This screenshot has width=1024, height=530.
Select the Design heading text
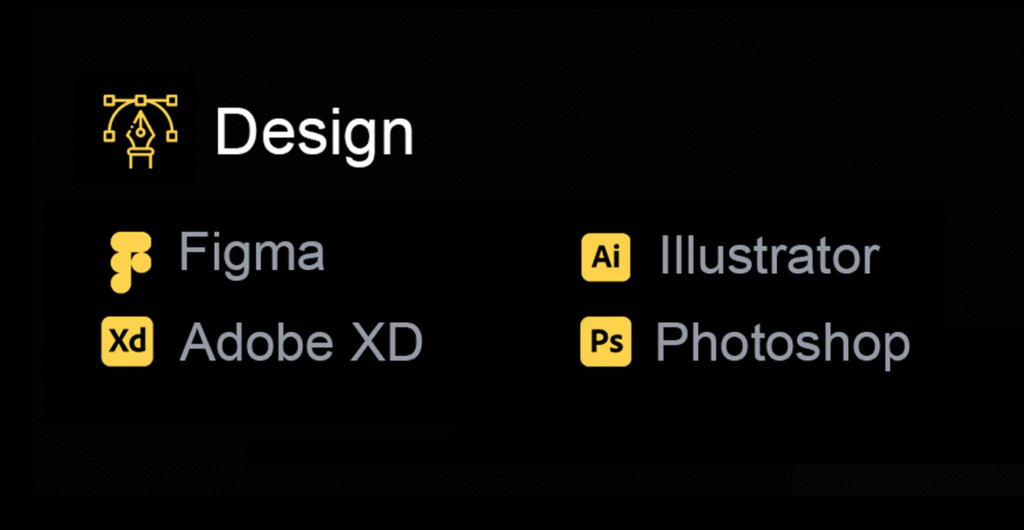[314, 132]
